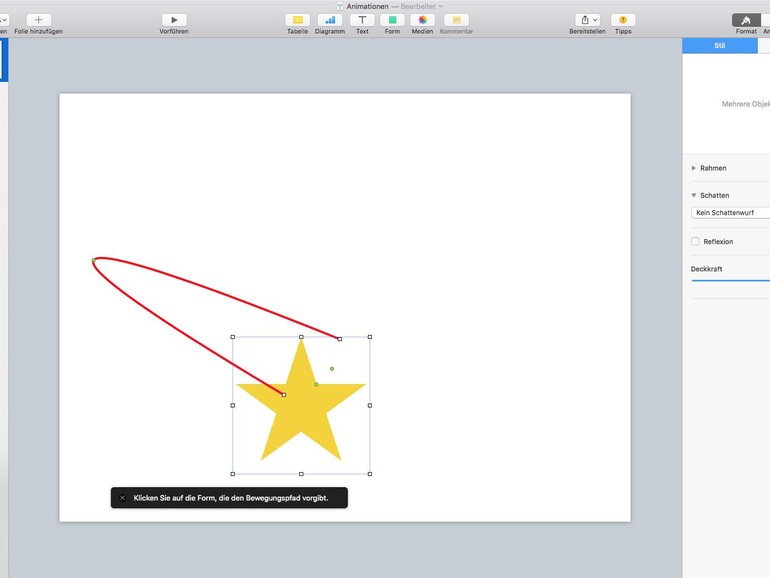Image resolution: width=770 pixels, height=578 pixels.
Task: Open the Diagramm chart menu
Action: point(330,20)
